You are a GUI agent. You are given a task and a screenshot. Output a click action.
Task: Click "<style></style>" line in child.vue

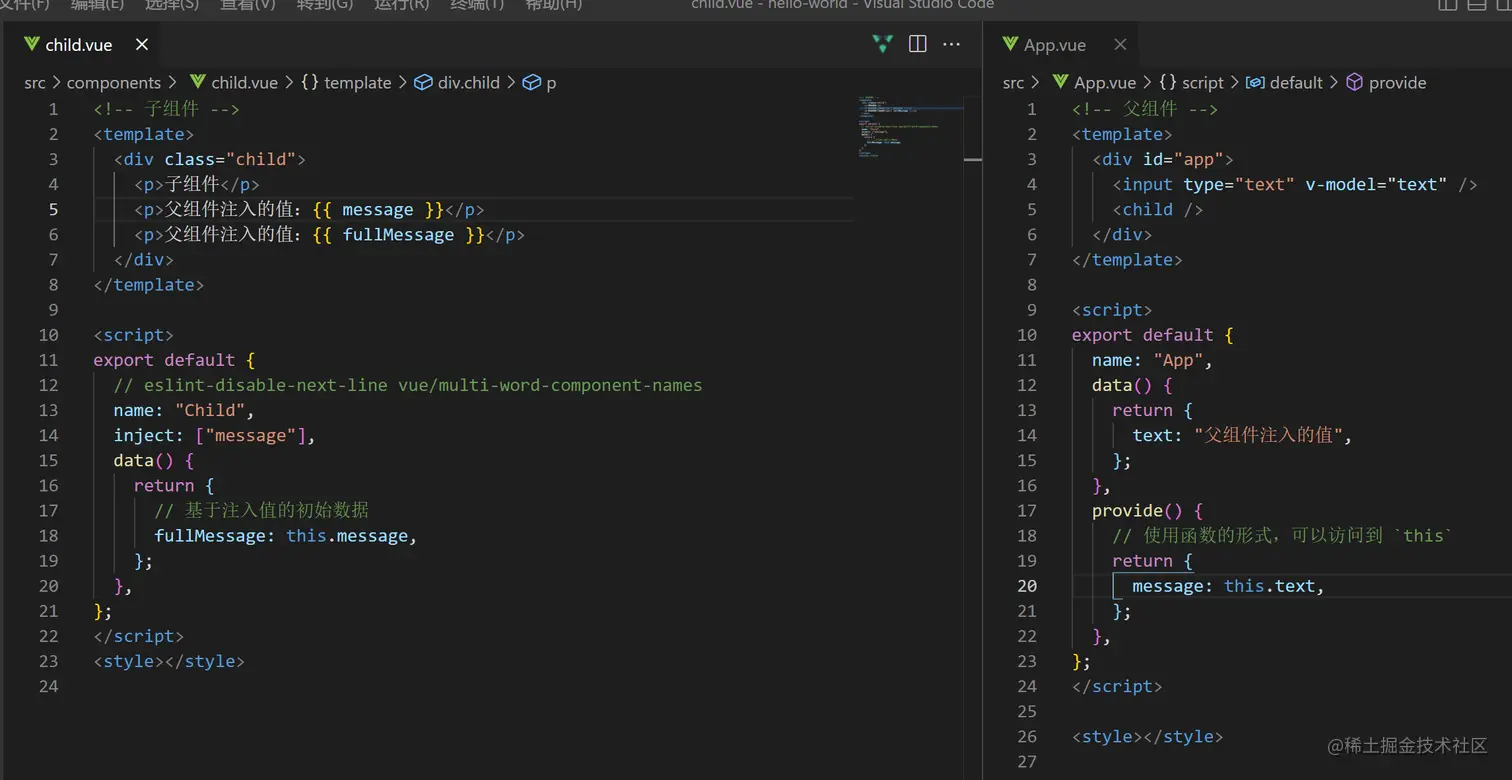pos(169,661)
